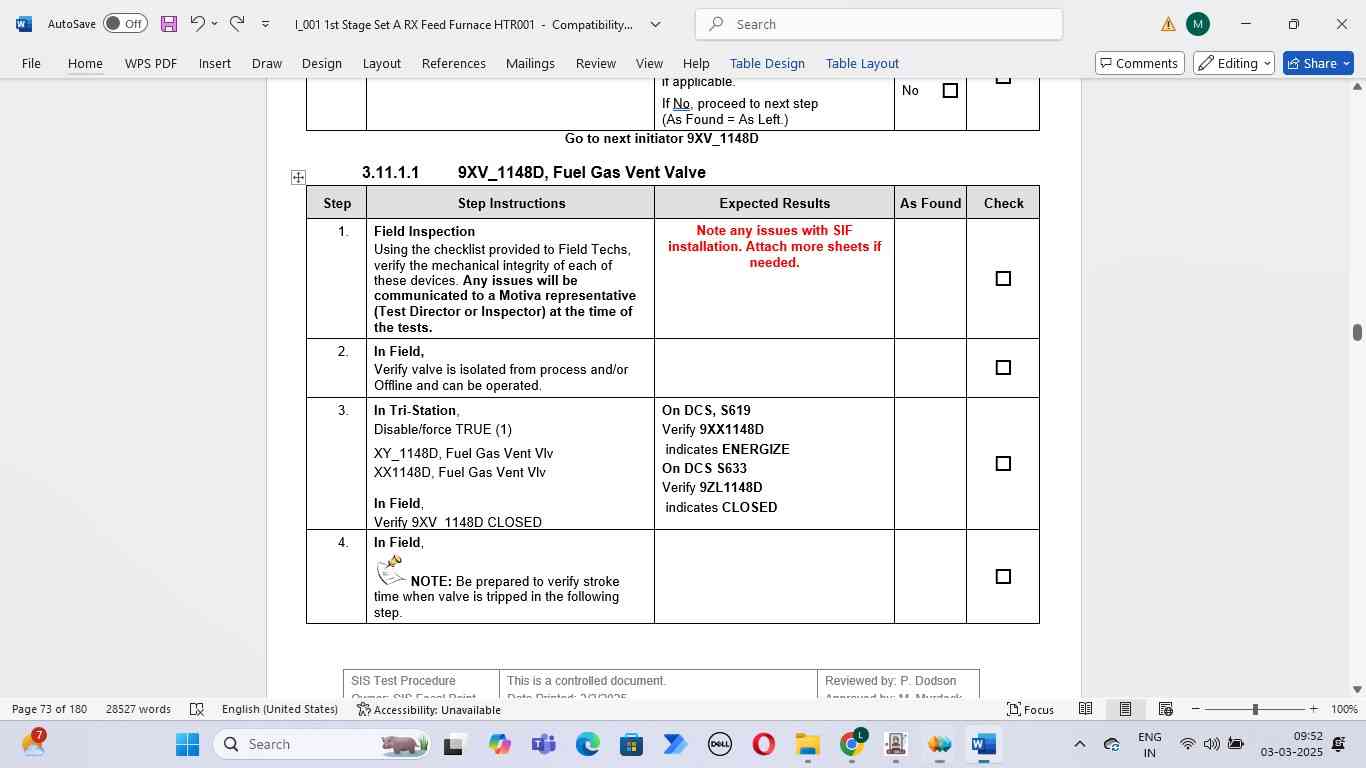
Task: Check the box for step 4 NOTE row
Action: click(1003, 577)
